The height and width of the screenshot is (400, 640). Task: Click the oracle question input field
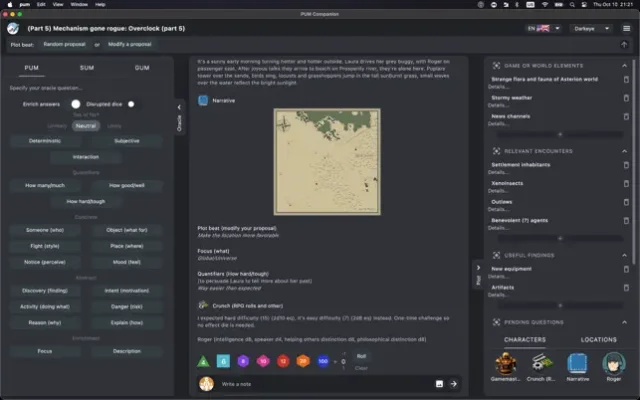point(88,88)
